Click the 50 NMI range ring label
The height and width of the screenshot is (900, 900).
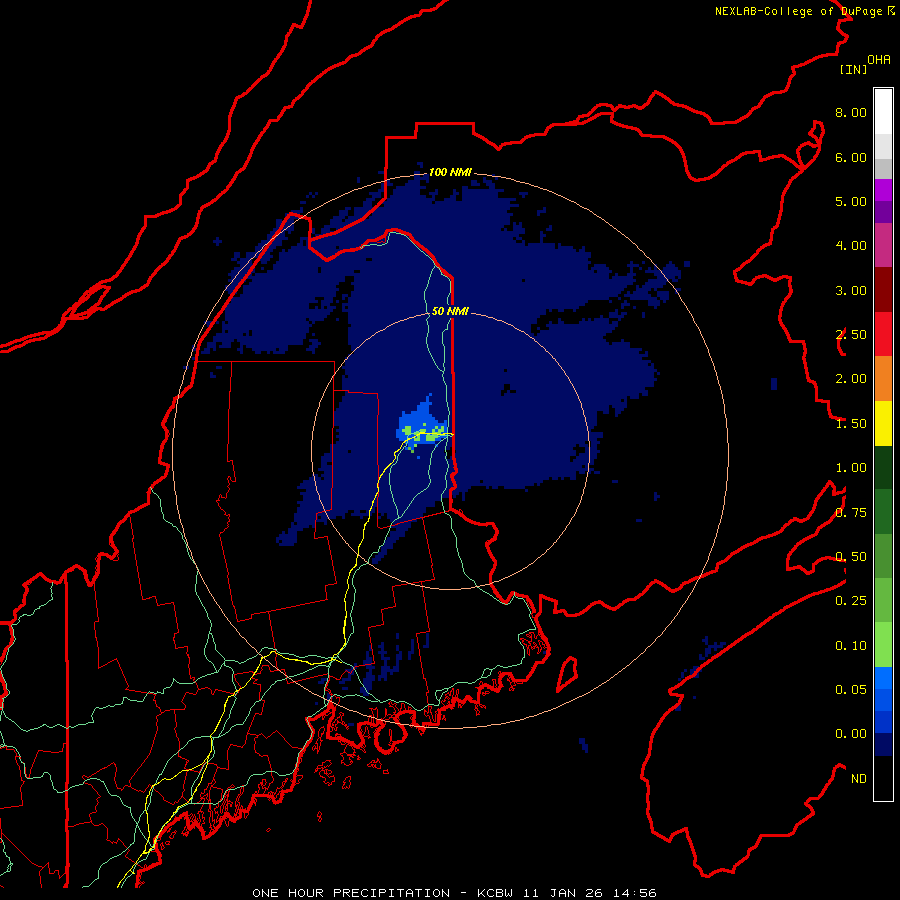[x=450, y=311]
